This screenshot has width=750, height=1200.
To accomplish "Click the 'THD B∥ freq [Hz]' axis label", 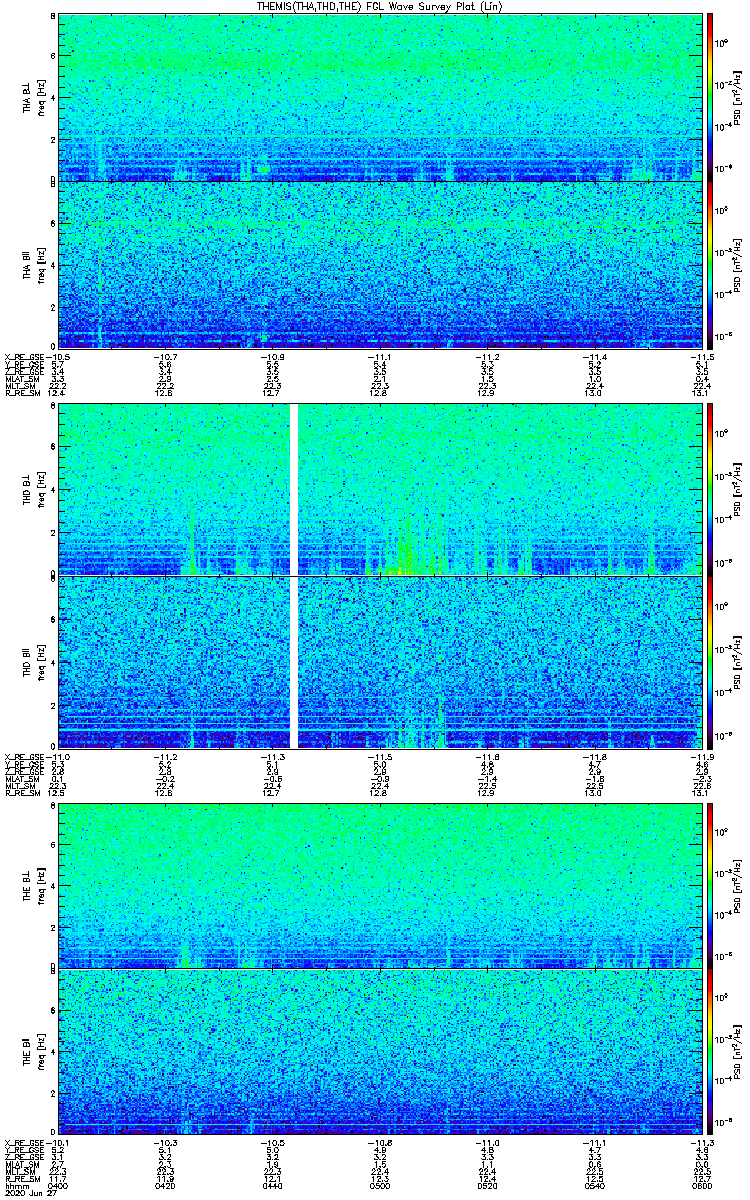I will coord(33,661).
